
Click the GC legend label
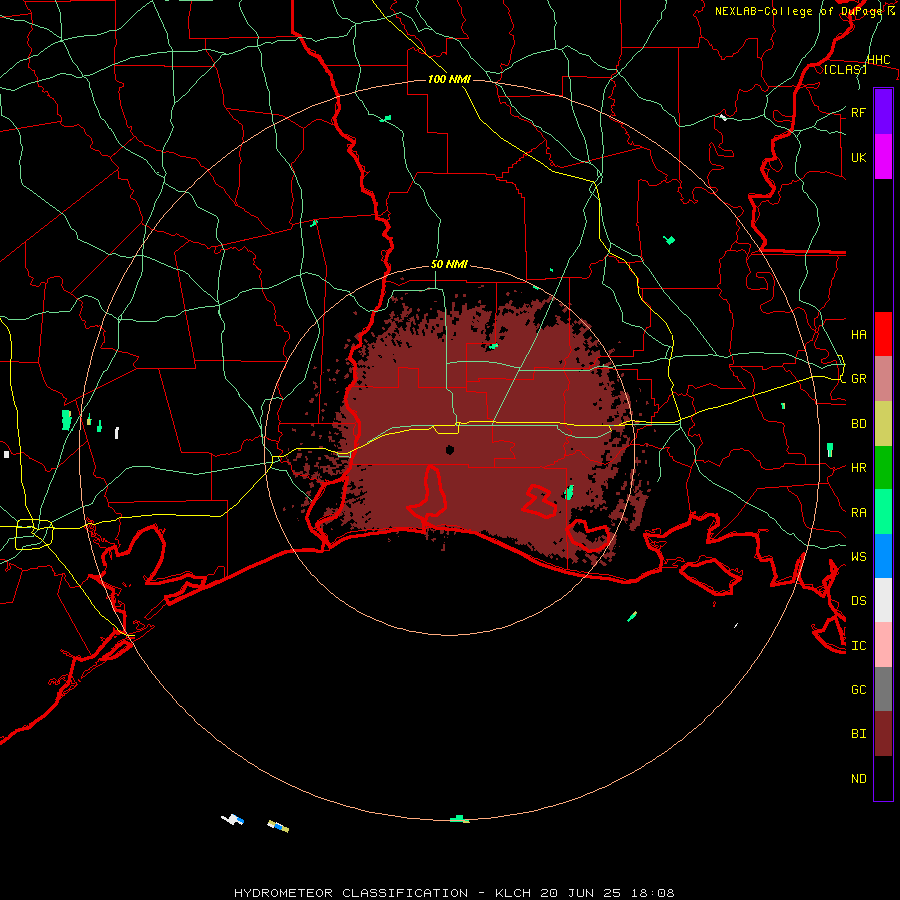point(858,690)
